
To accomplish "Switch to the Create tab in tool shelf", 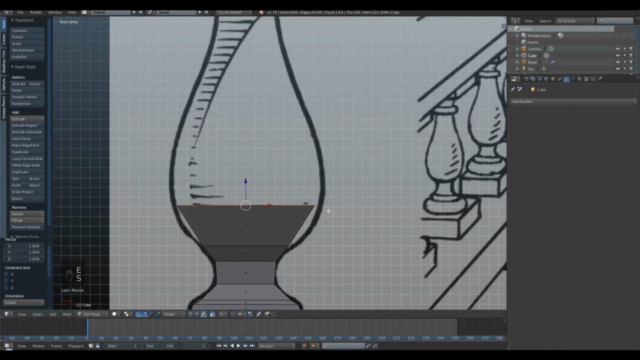I will tap(4, 39).
